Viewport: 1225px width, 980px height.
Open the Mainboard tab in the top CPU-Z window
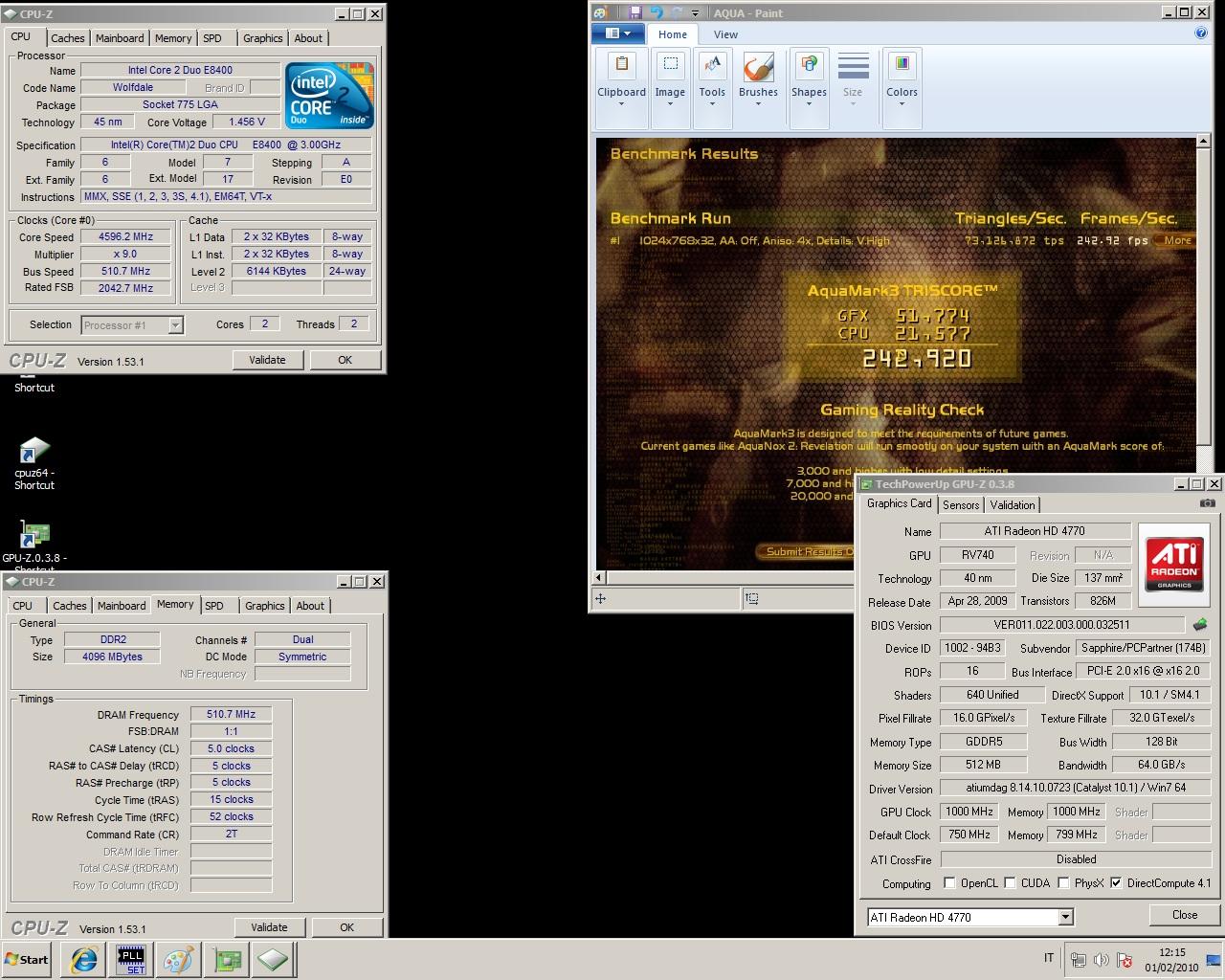pyautogui.click(x=120, y=38)
